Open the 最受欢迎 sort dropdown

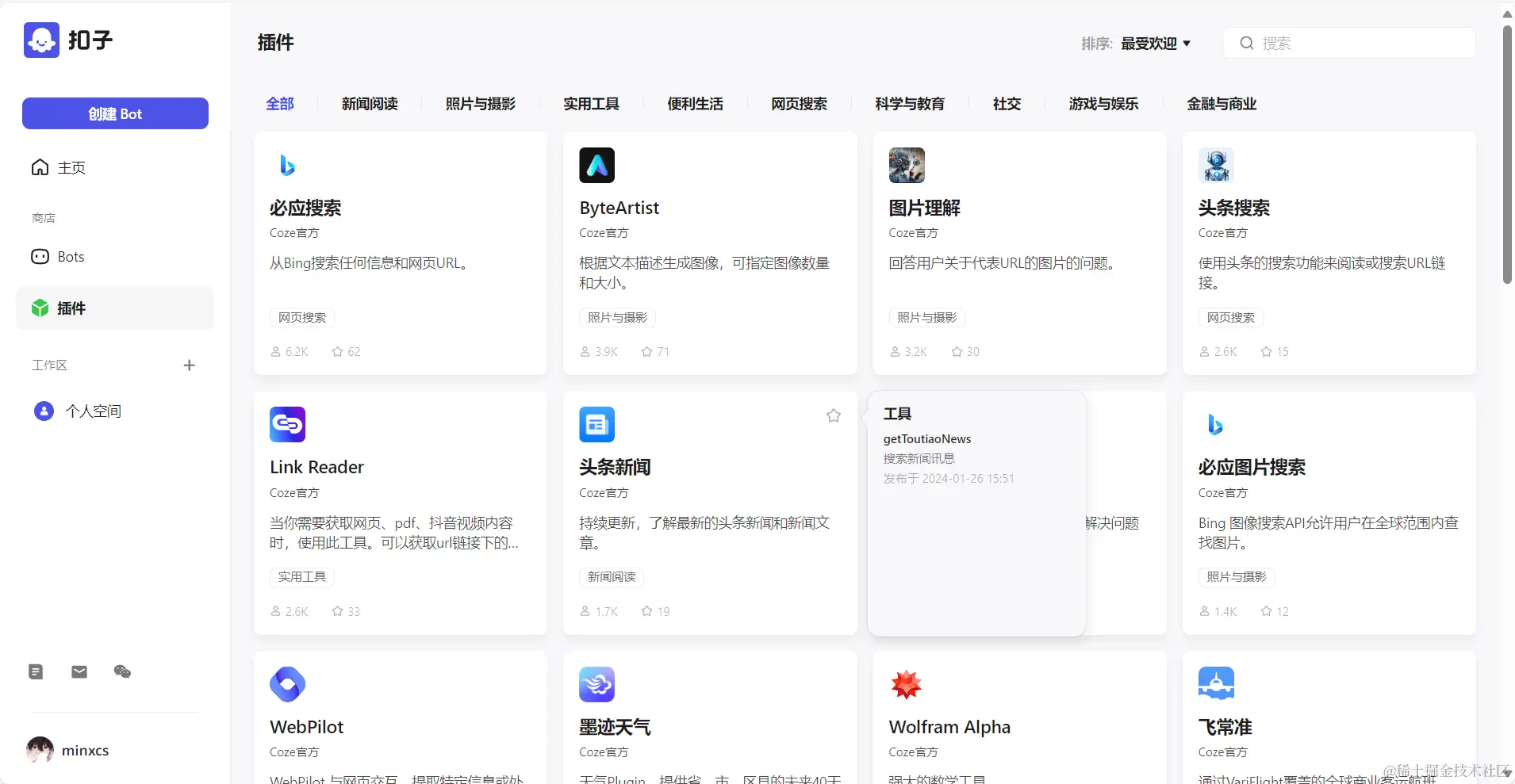click(x=1156, y=44)
